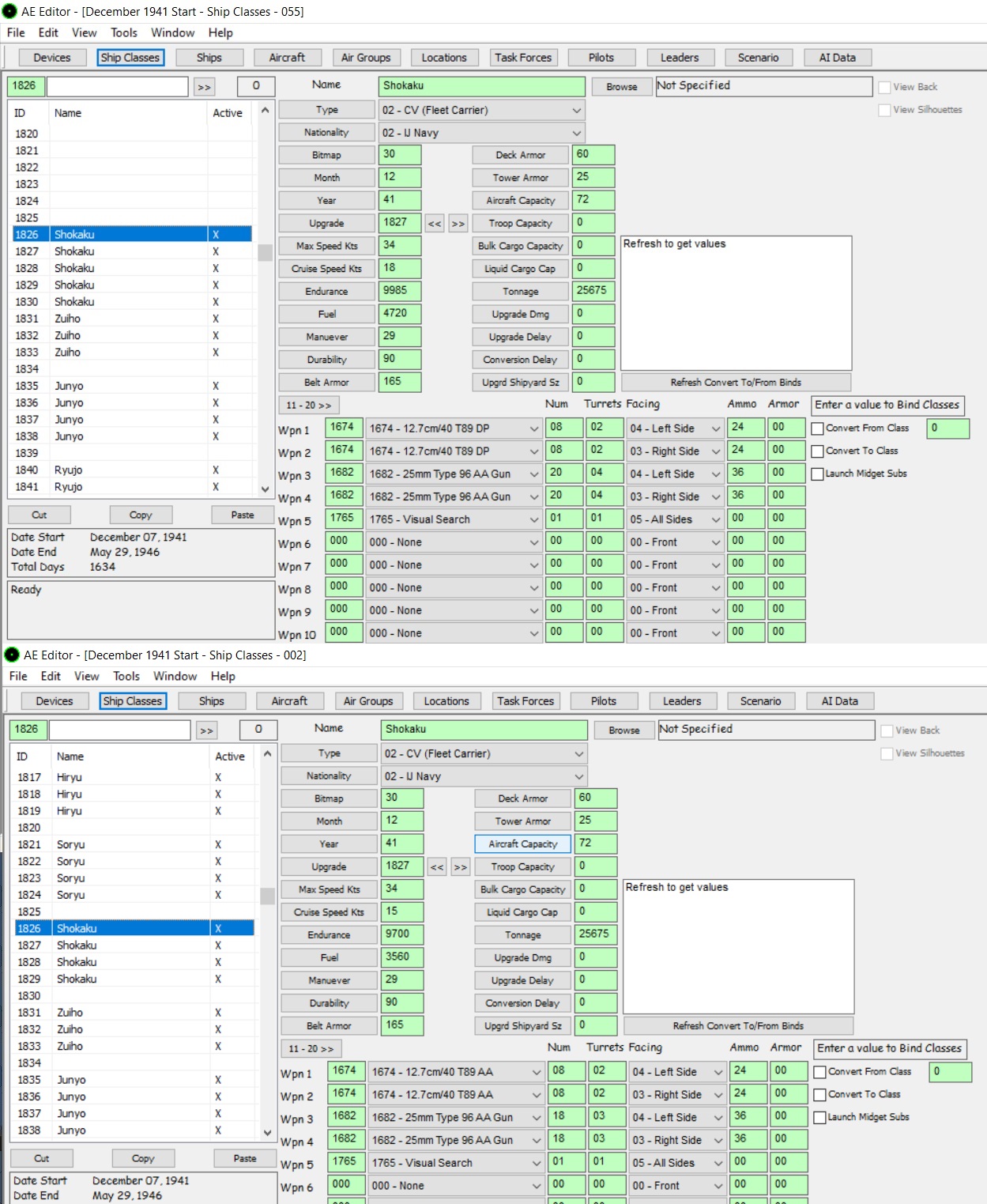Toggle Launch Midget Subs in bottom window
Image resolution: width=987 pixels, height=1204 pixels.
coord(821,1118)
